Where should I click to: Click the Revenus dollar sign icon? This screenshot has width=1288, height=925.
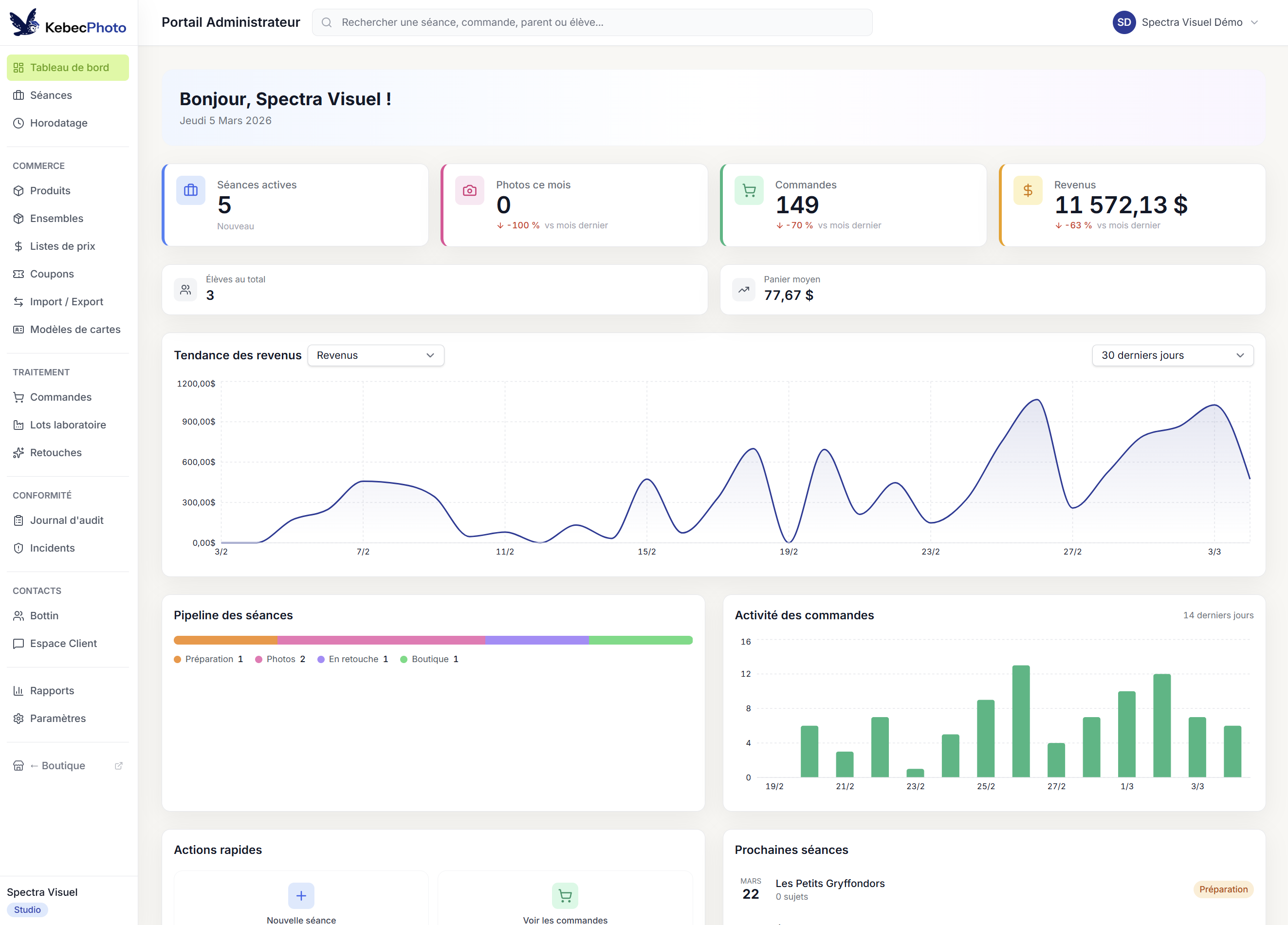click(x=1027, y=190)
